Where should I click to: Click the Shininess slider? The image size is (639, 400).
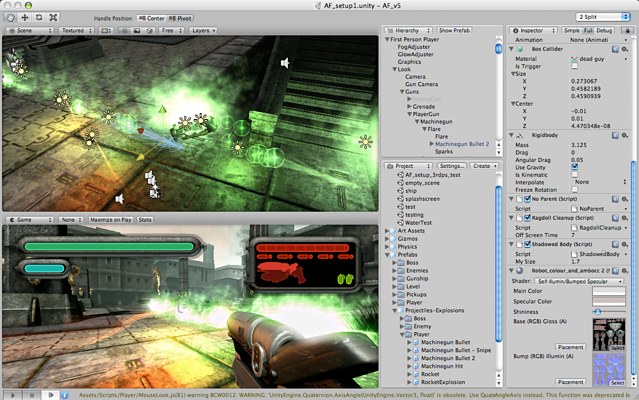(x=608, y=312)
